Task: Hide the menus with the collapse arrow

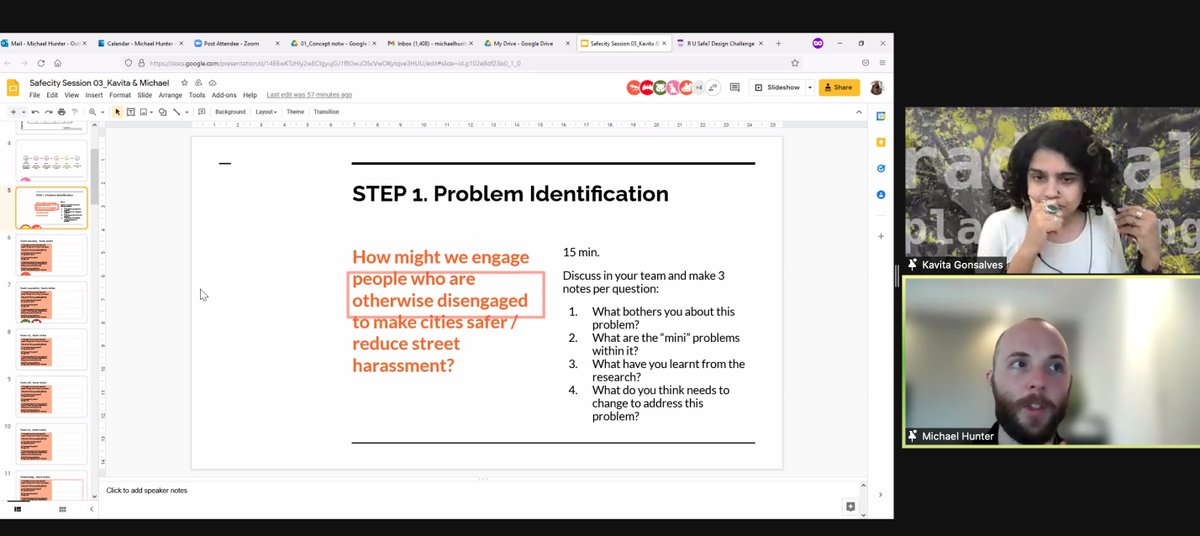Action: pos(858,112)
